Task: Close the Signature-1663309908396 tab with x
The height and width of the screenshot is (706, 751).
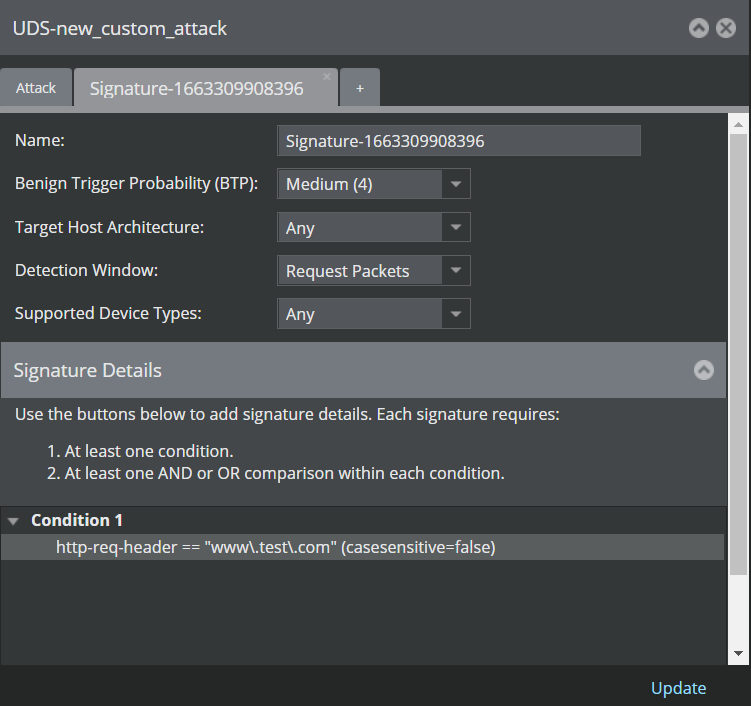Action: point(327,77)
